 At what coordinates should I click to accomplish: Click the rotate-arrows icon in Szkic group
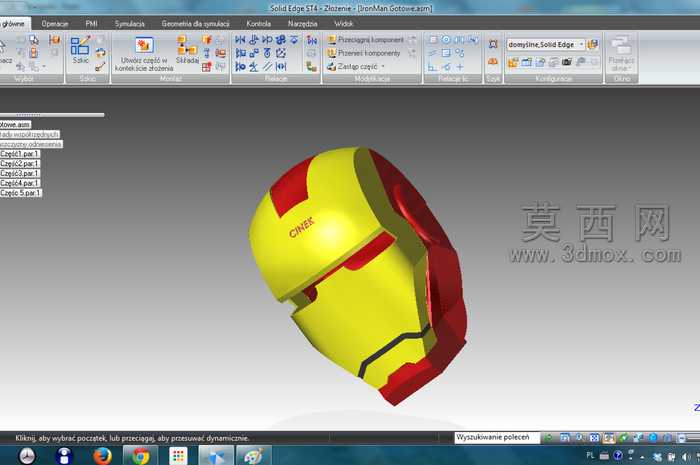[x=100, y=52]
